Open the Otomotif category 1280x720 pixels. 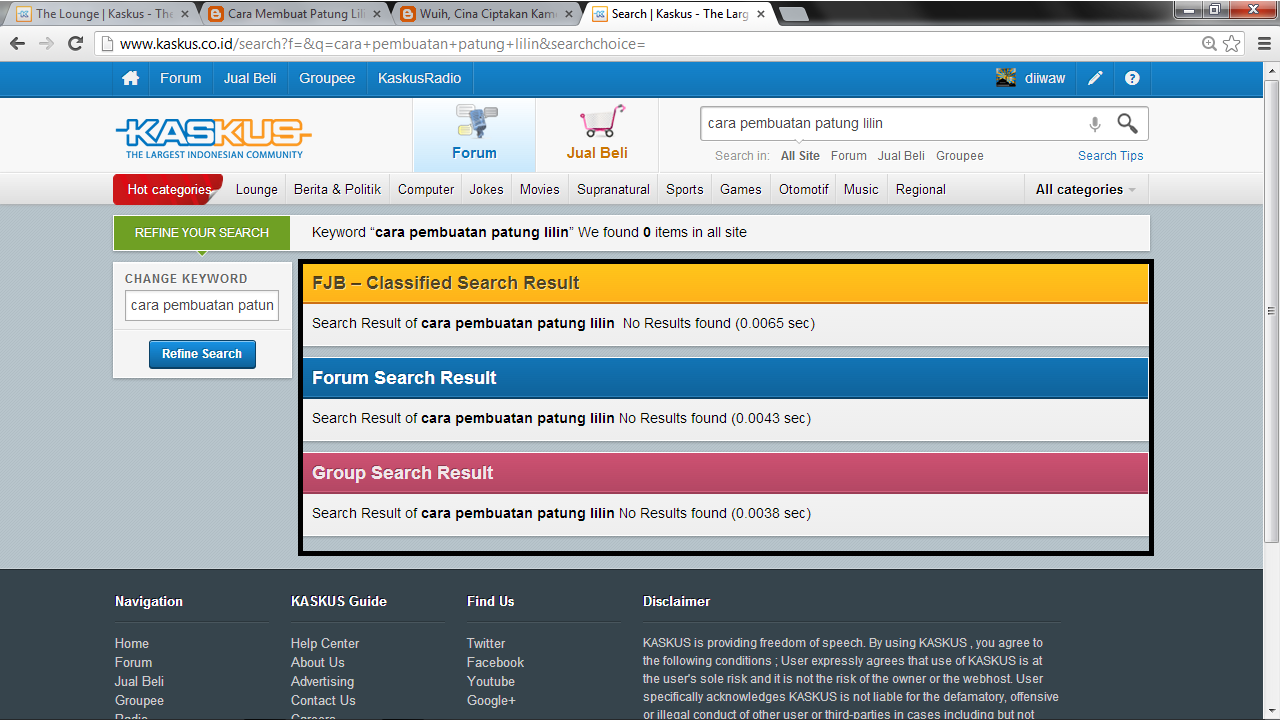click(x=804, y=189)
